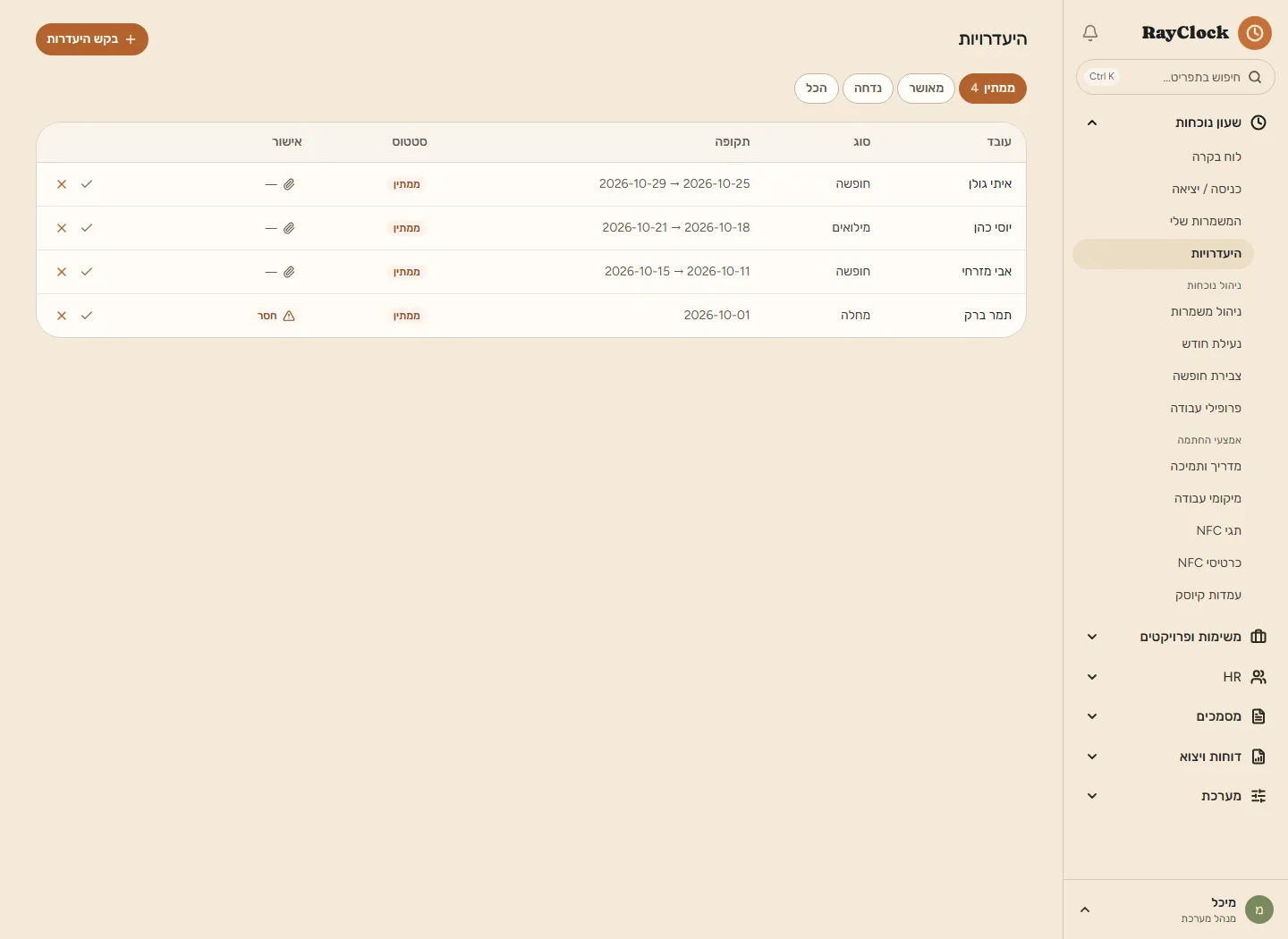Open the notifications bell
This screenshot has height=939, width=1288.
(1090, 33)
